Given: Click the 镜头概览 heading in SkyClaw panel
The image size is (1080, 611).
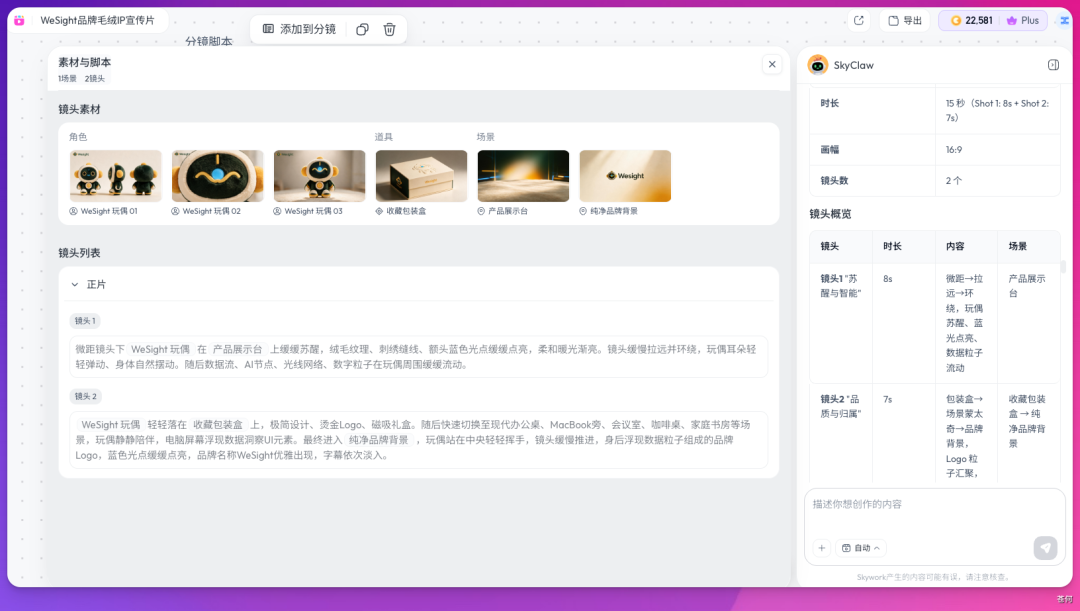Looking at the screenshot, I should click(x=830, y=214).
